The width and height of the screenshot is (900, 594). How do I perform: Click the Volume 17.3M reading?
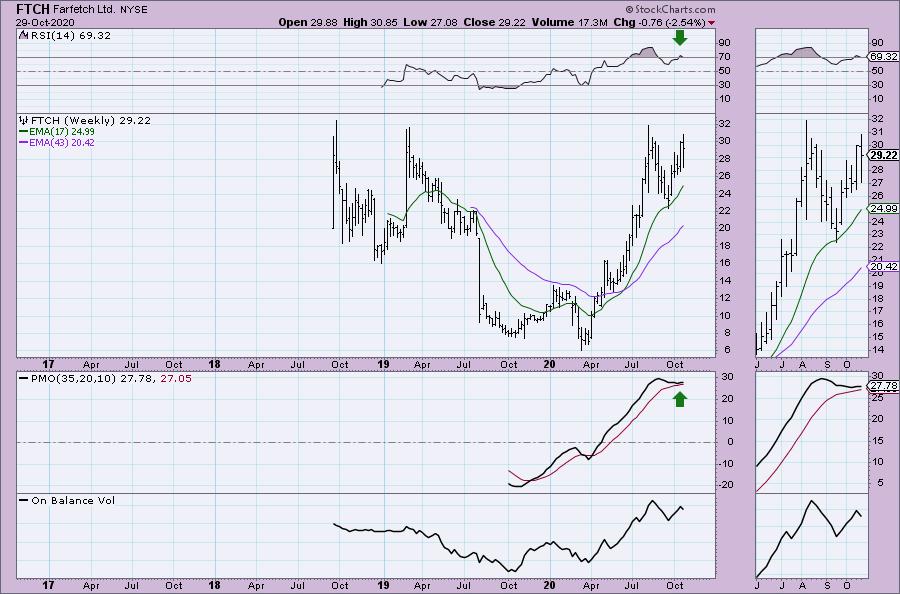[x=569, y=22]
